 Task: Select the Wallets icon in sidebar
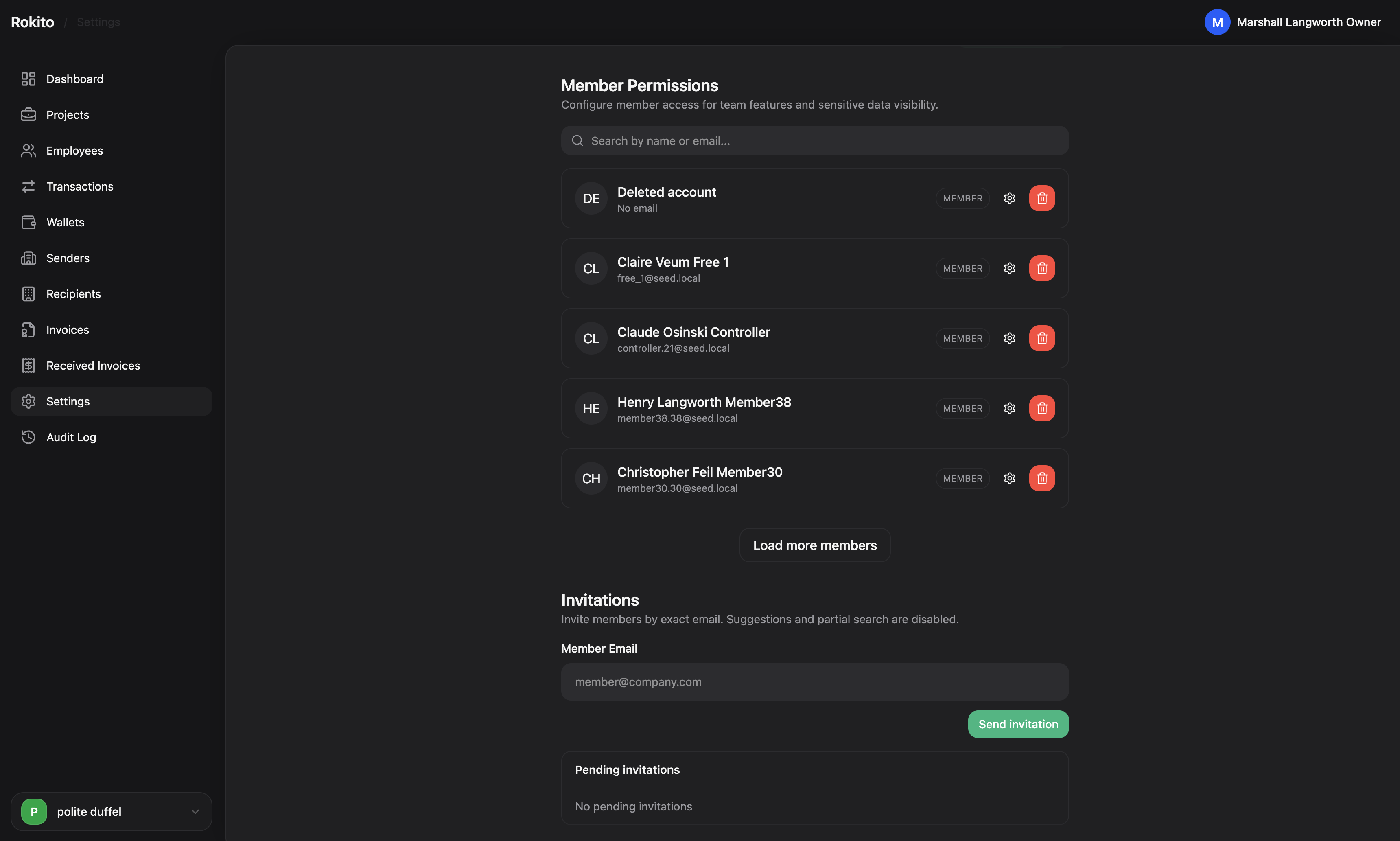[x=29, y=221]
